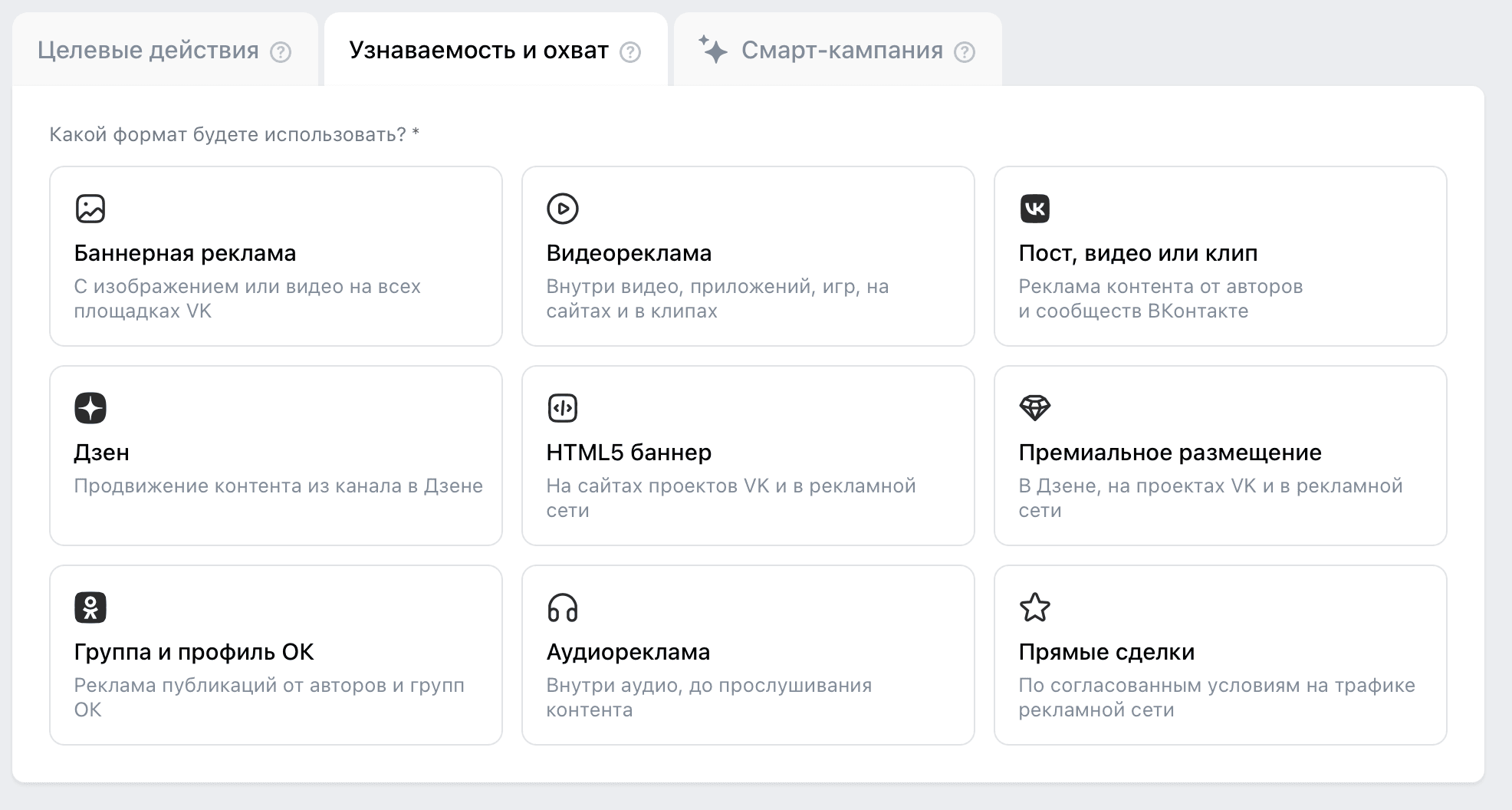Click the star icon of Прямые сделки
This screenshot has width=1512, height=810.
(1035, 607)
